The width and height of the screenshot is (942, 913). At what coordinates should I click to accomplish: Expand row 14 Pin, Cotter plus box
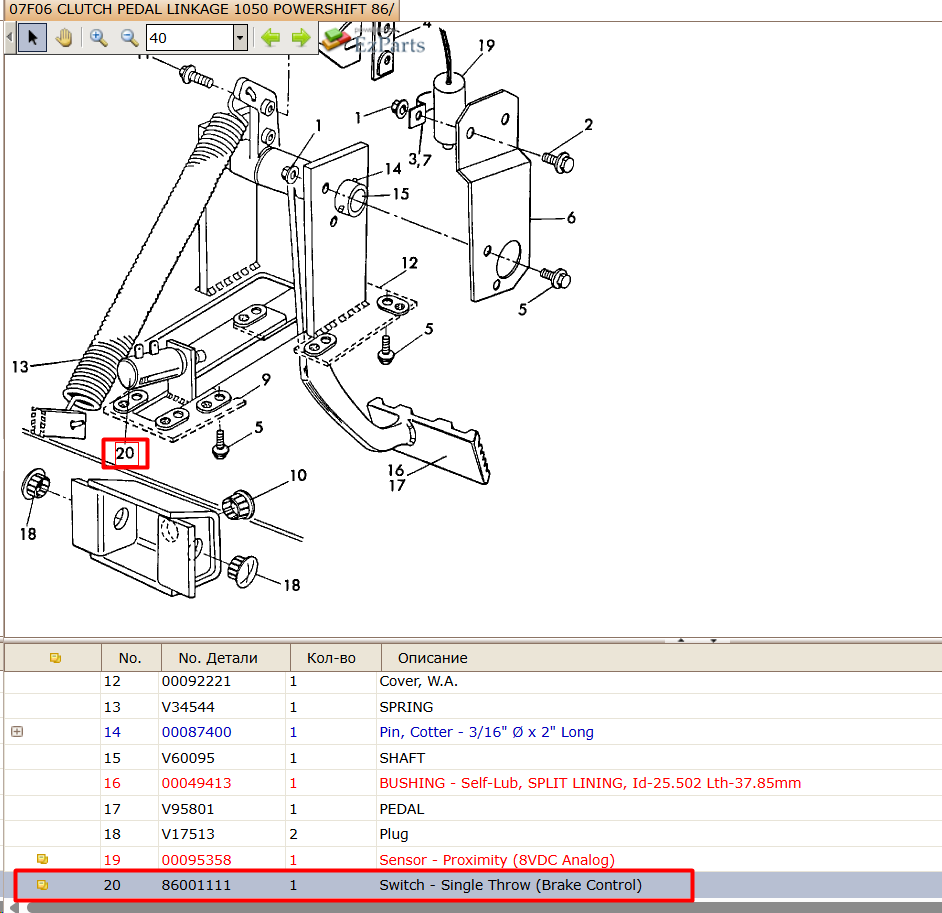point(17,732)
